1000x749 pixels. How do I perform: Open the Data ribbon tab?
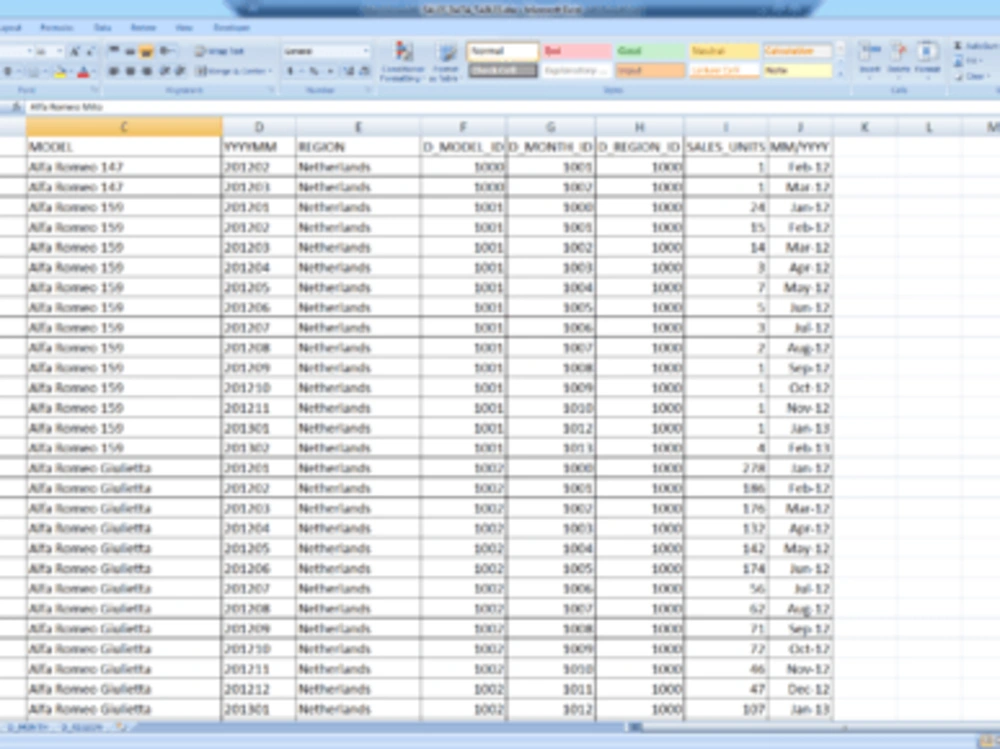point(102,27)
